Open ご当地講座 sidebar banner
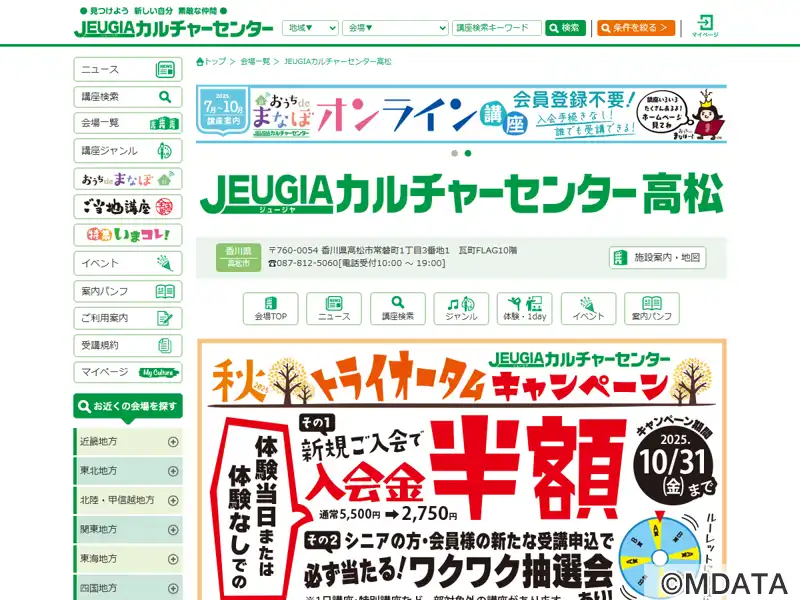The image size is (800, 600). point(128,207)
